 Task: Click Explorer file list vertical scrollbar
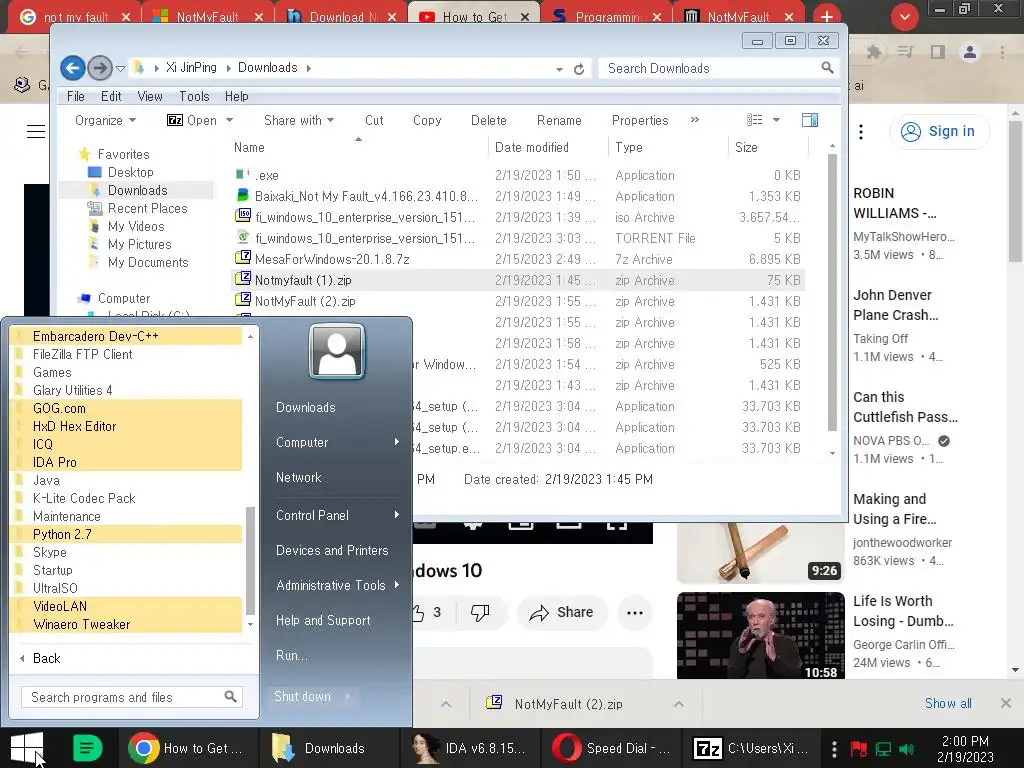[832, 293]
